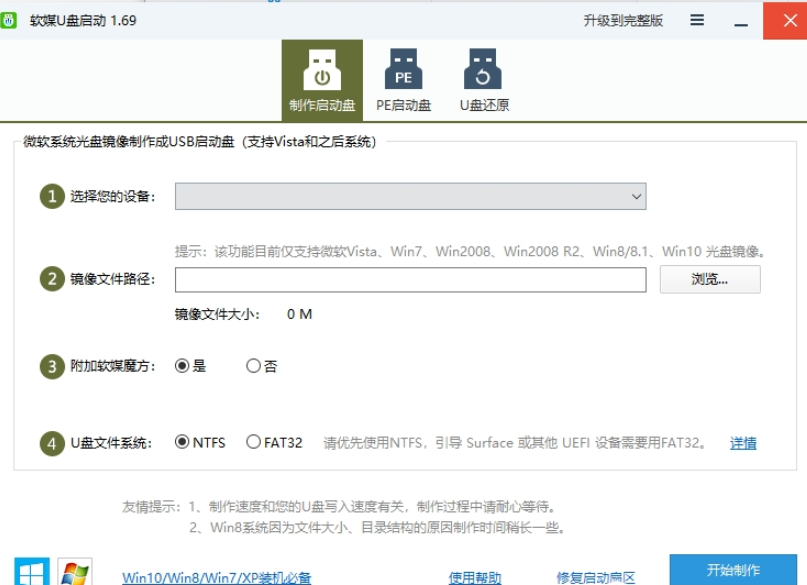Screen dimensions: 807x585
Task: Click the 修复启动扇区 link
Action: pyautogui.click(x=596, y=577)
